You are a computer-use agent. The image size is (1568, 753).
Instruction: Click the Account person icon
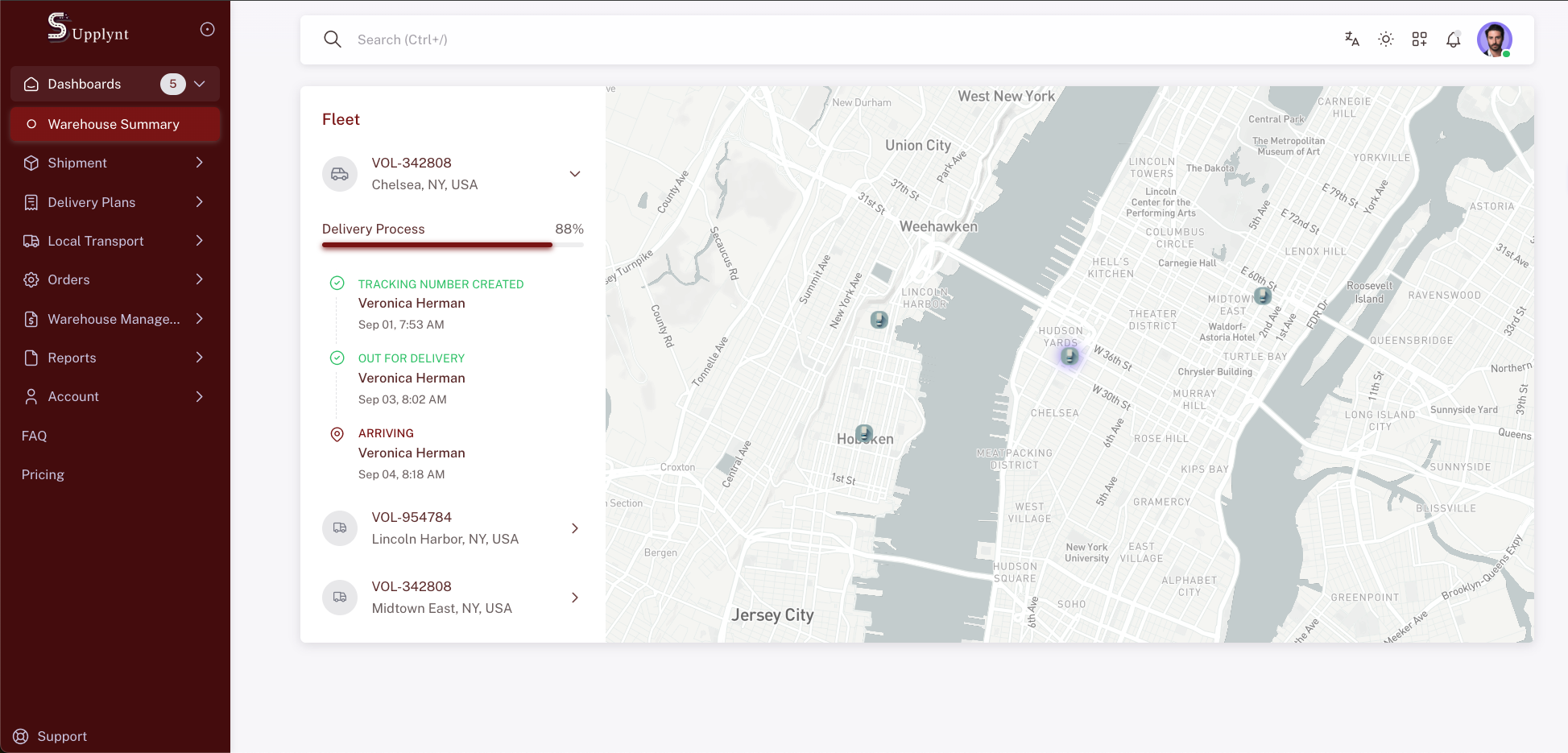pos(31,396)
